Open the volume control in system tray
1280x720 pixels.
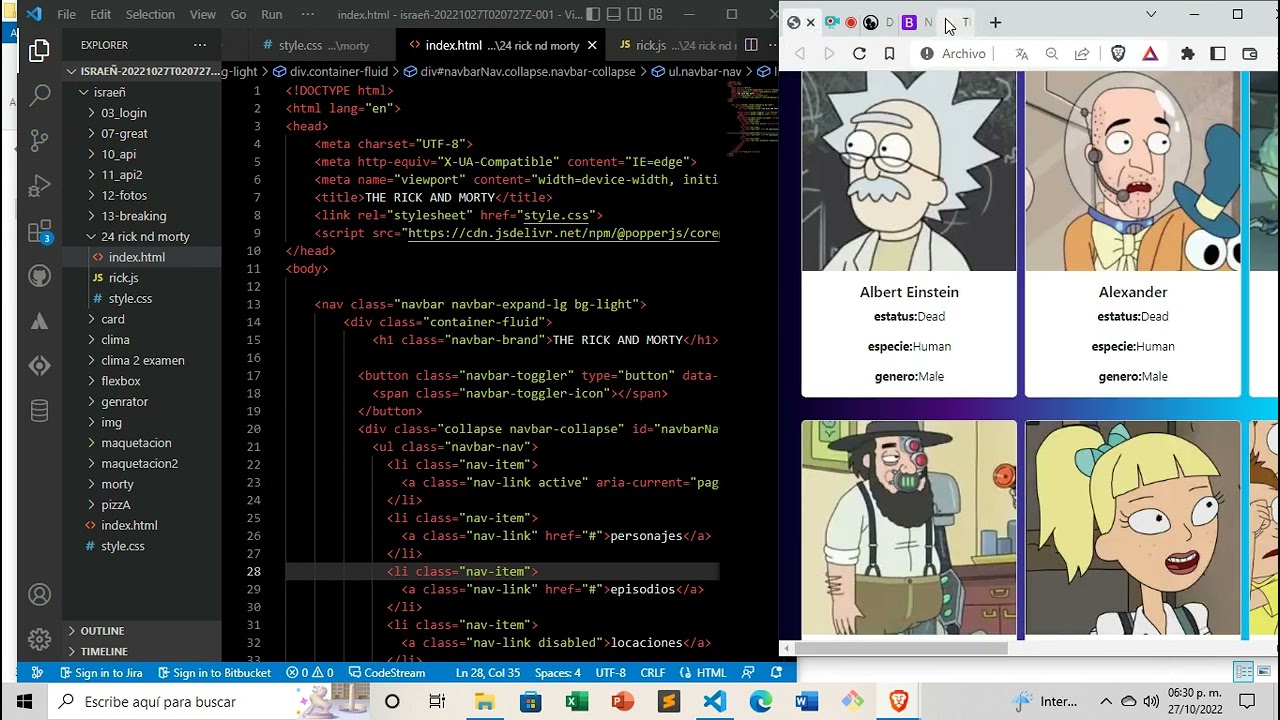click(1150, 702)
